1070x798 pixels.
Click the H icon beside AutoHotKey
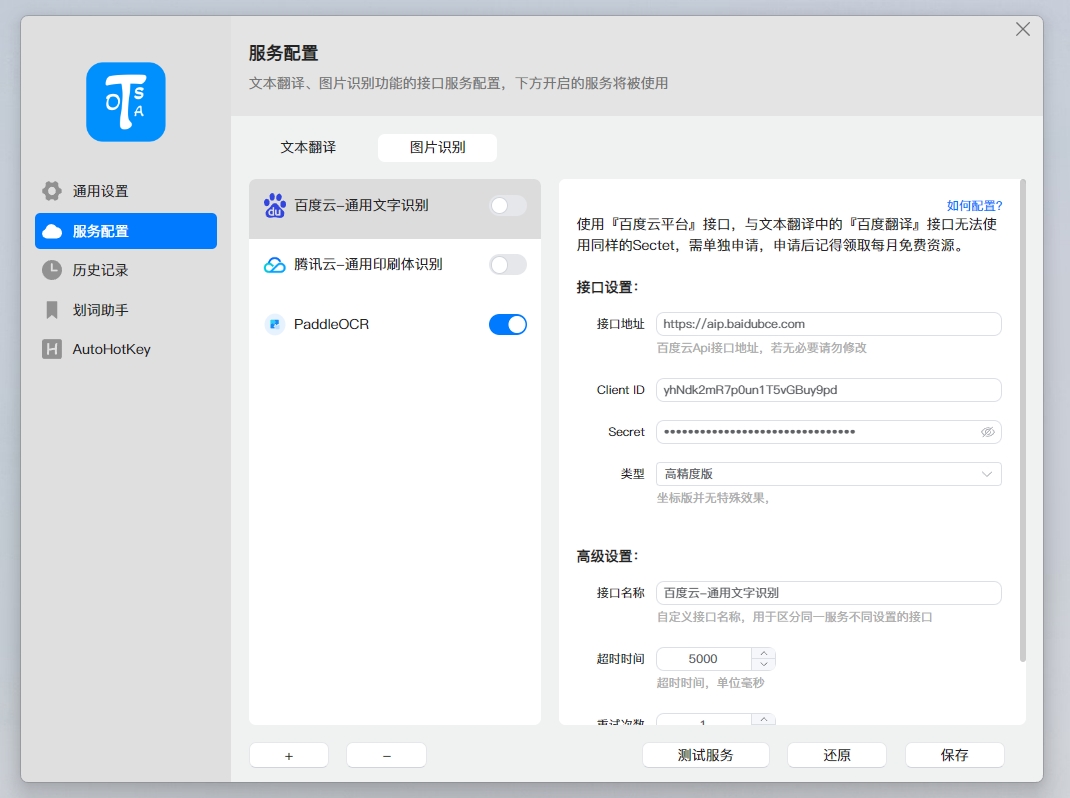52,349
